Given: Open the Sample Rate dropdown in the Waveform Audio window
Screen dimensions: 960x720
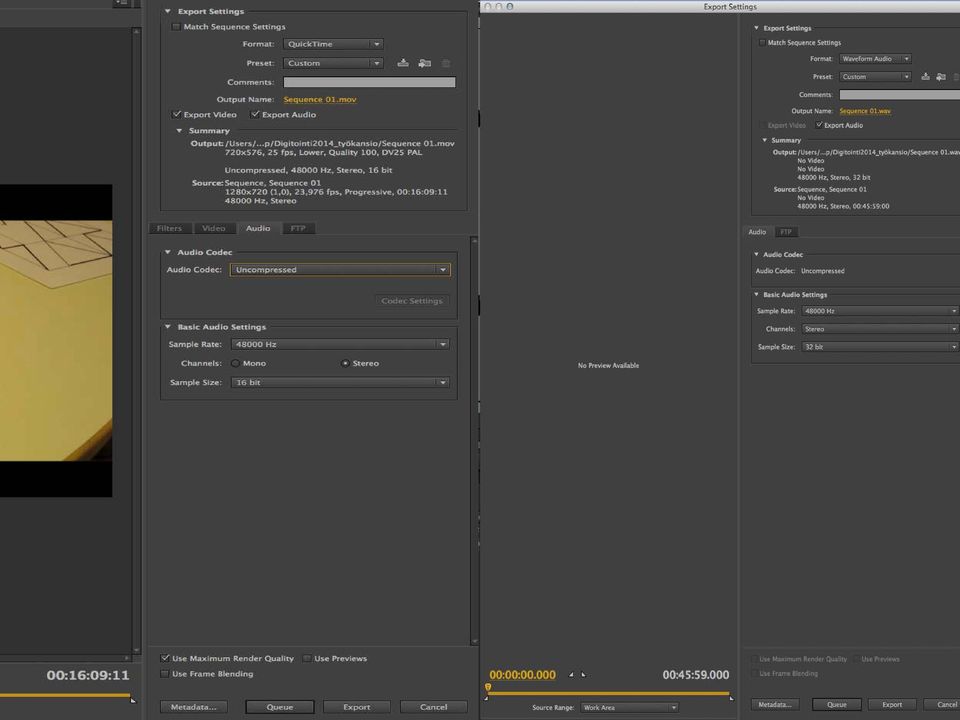Looking at the screenshot, I should [x=880, y=311].
